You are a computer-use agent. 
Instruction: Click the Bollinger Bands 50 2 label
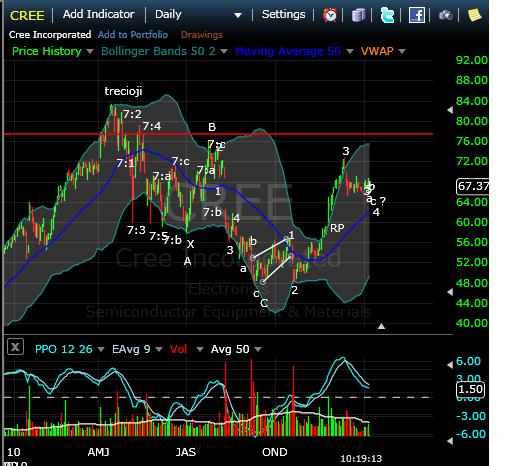click(158, 51)
